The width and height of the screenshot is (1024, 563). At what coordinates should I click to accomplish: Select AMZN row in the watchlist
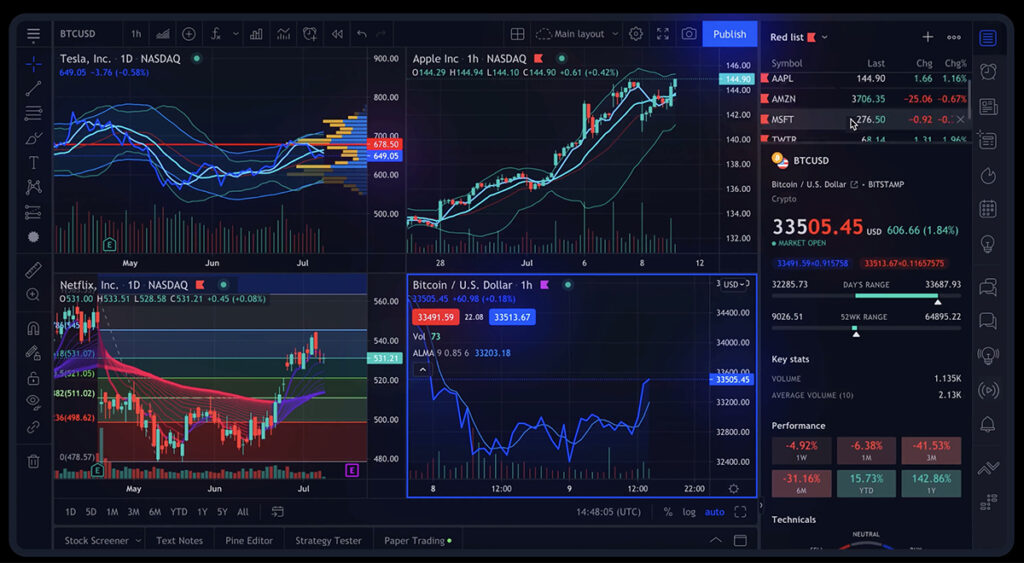865,99
